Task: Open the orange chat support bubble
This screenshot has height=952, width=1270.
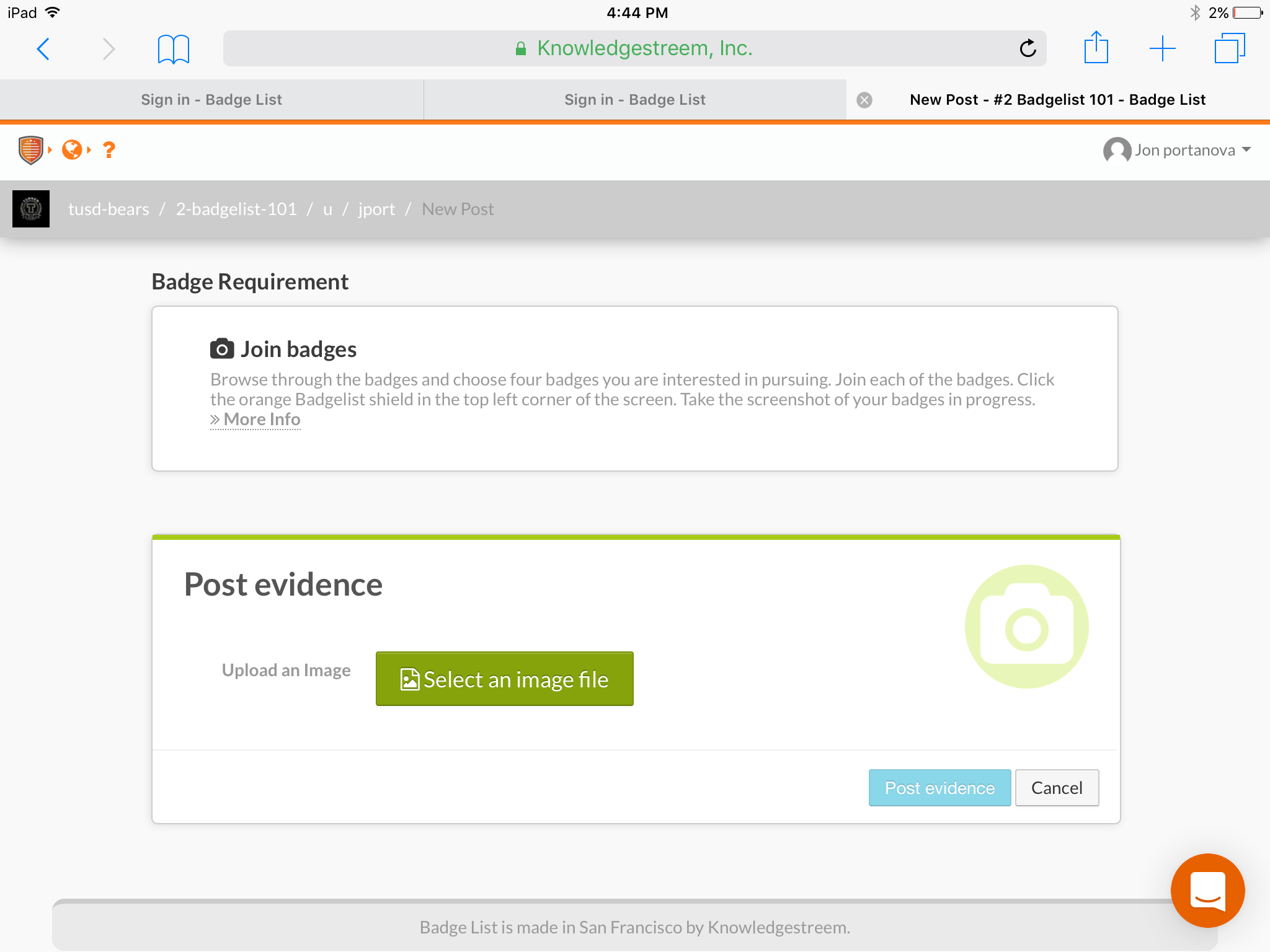Action: coord(1207,891)
